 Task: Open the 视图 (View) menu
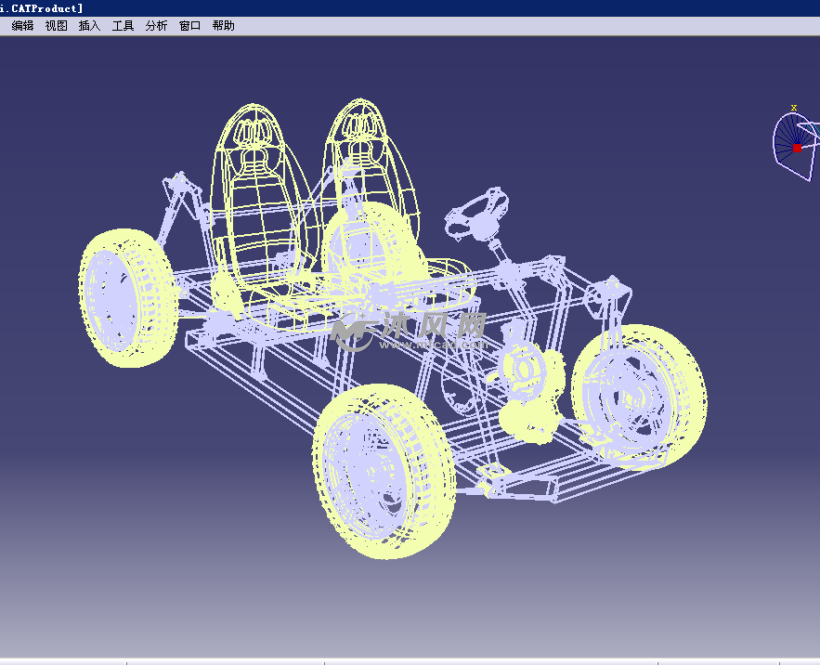pos(56,26)
